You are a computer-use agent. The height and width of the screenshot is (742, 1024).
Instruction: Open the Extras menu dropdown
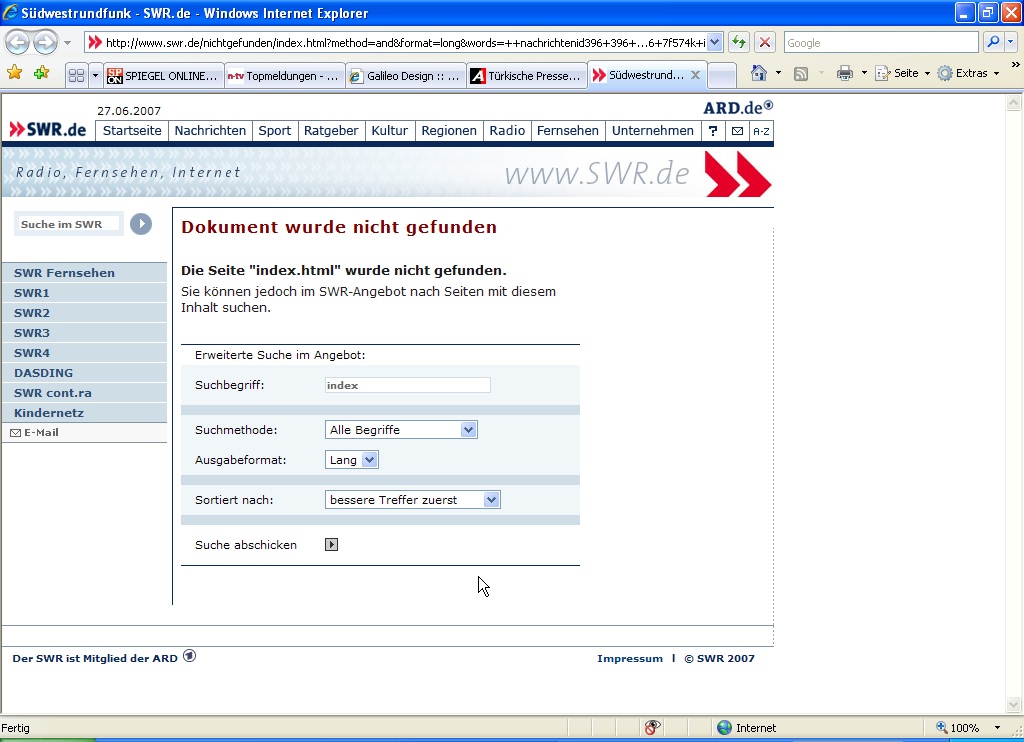click(969, 73)
